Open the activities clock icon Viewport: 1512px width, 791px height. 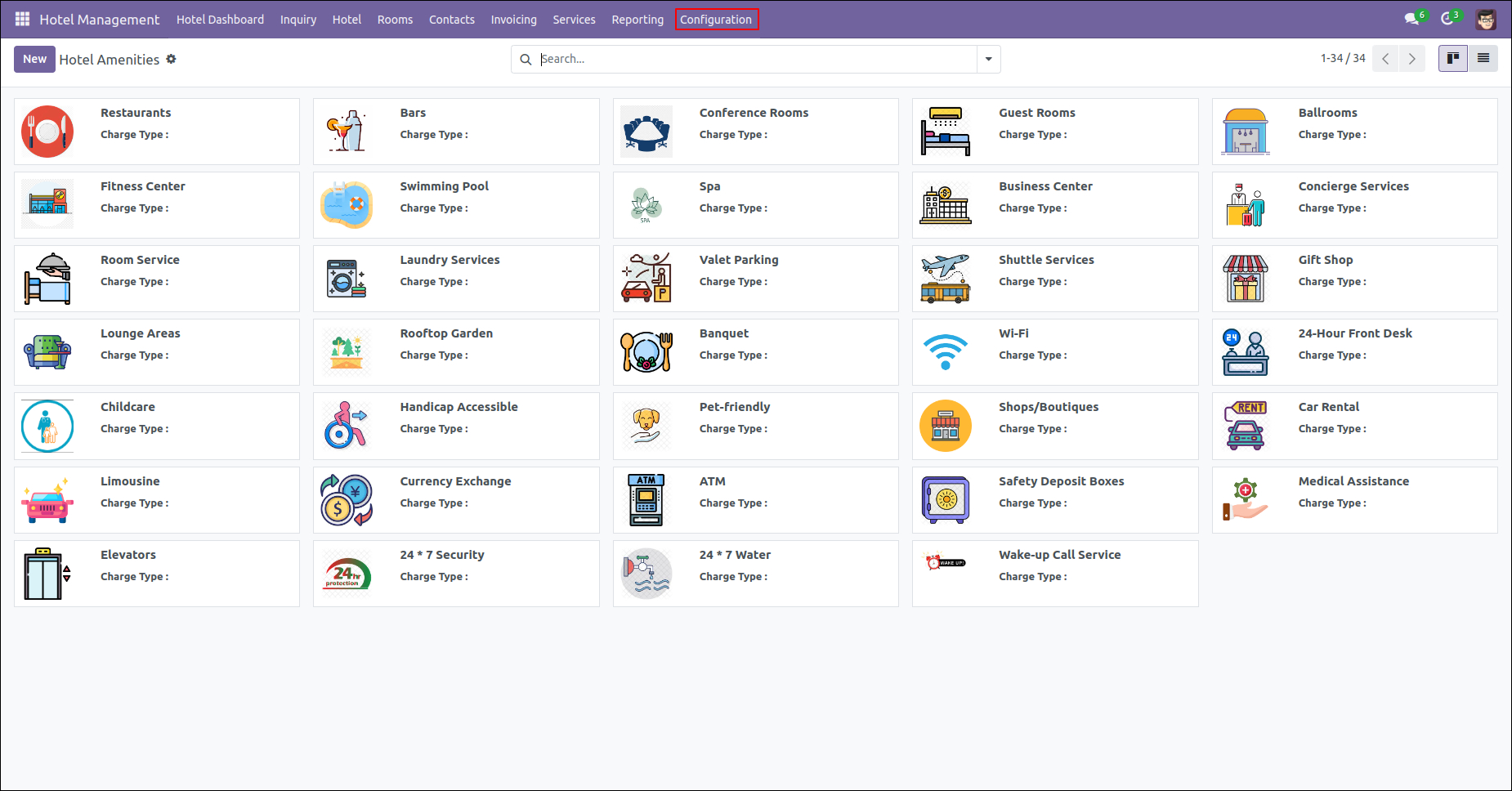pyautogui.click(x=1449, y=17)
